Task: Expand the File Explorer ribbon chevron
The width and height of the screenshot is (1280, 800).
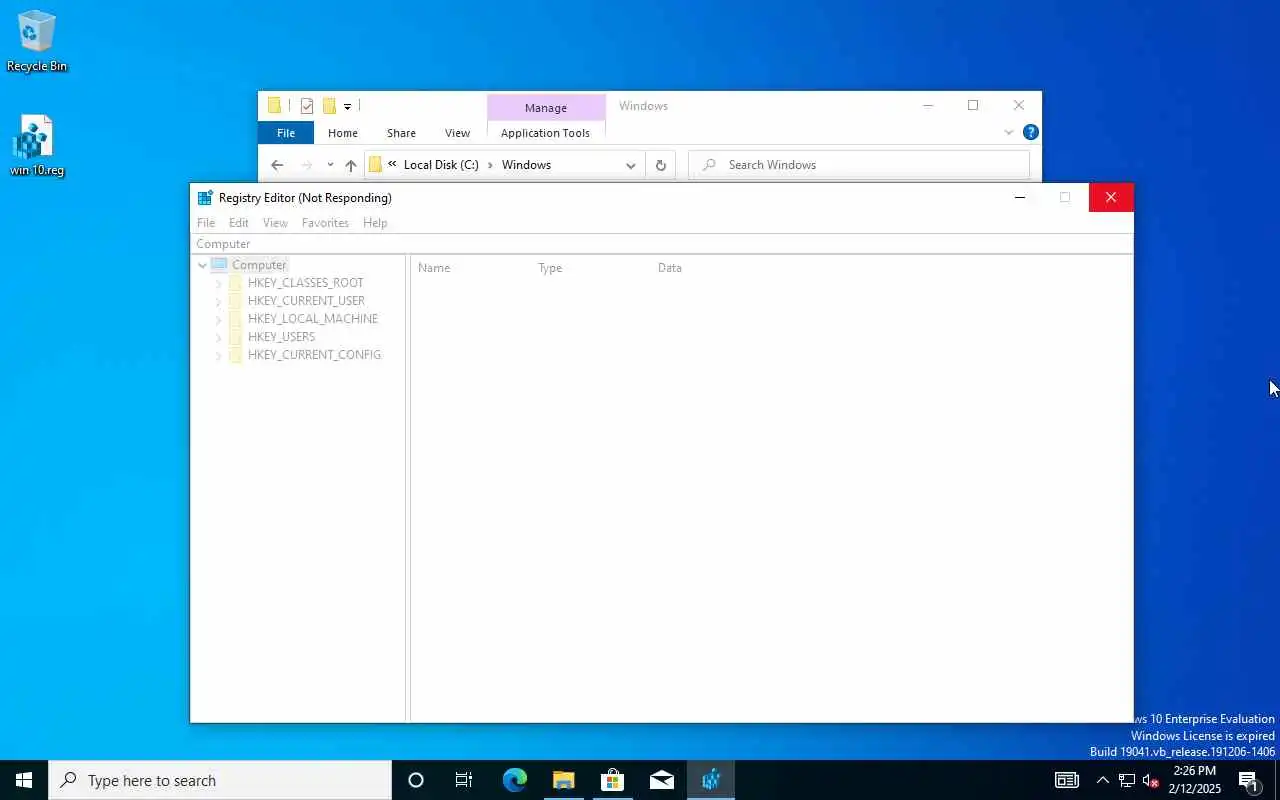Action: coord(1008,132)
